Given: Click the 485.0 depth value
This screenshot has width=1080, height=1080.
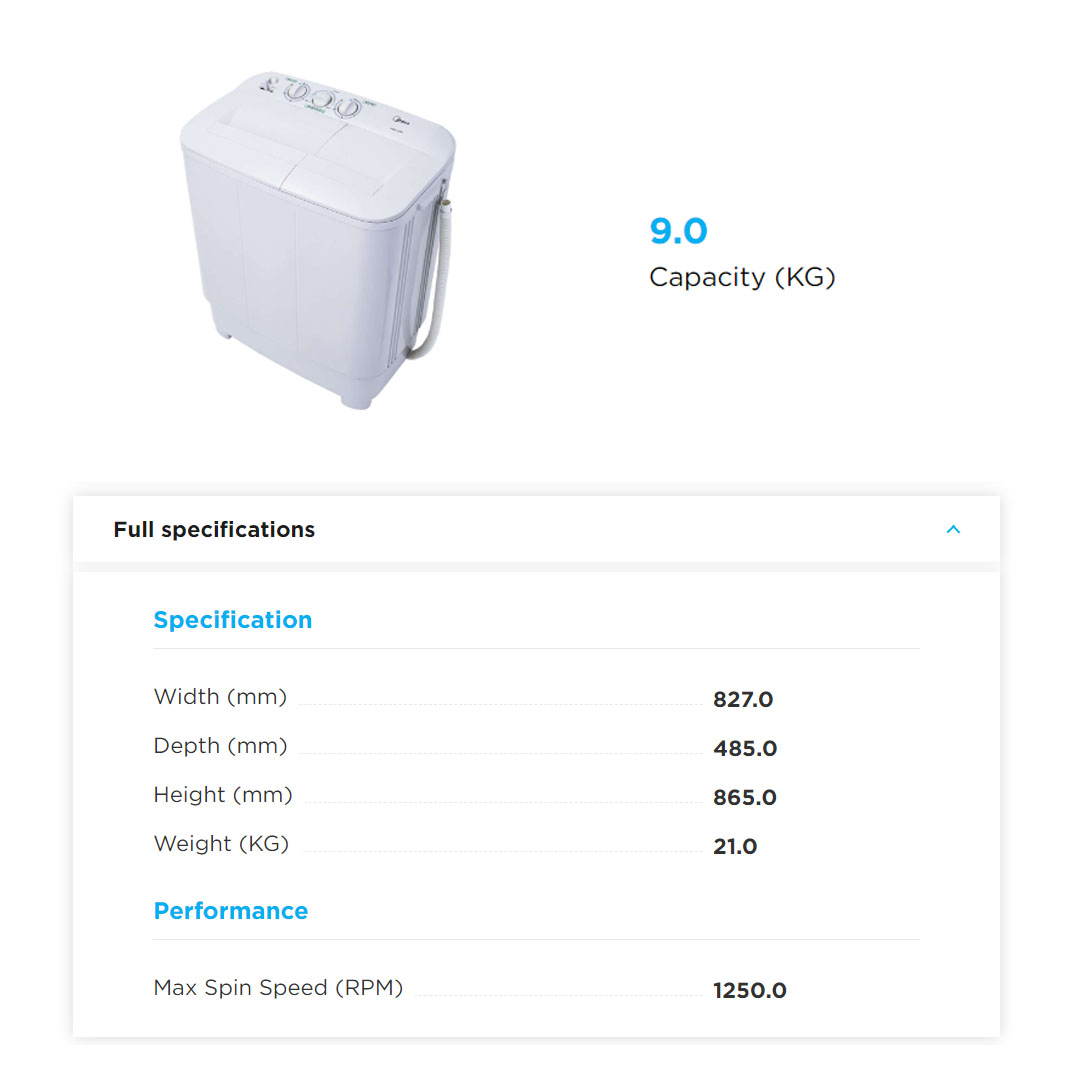Looking at the screenshot, I should pyautogui.click(x=744, y=748).
